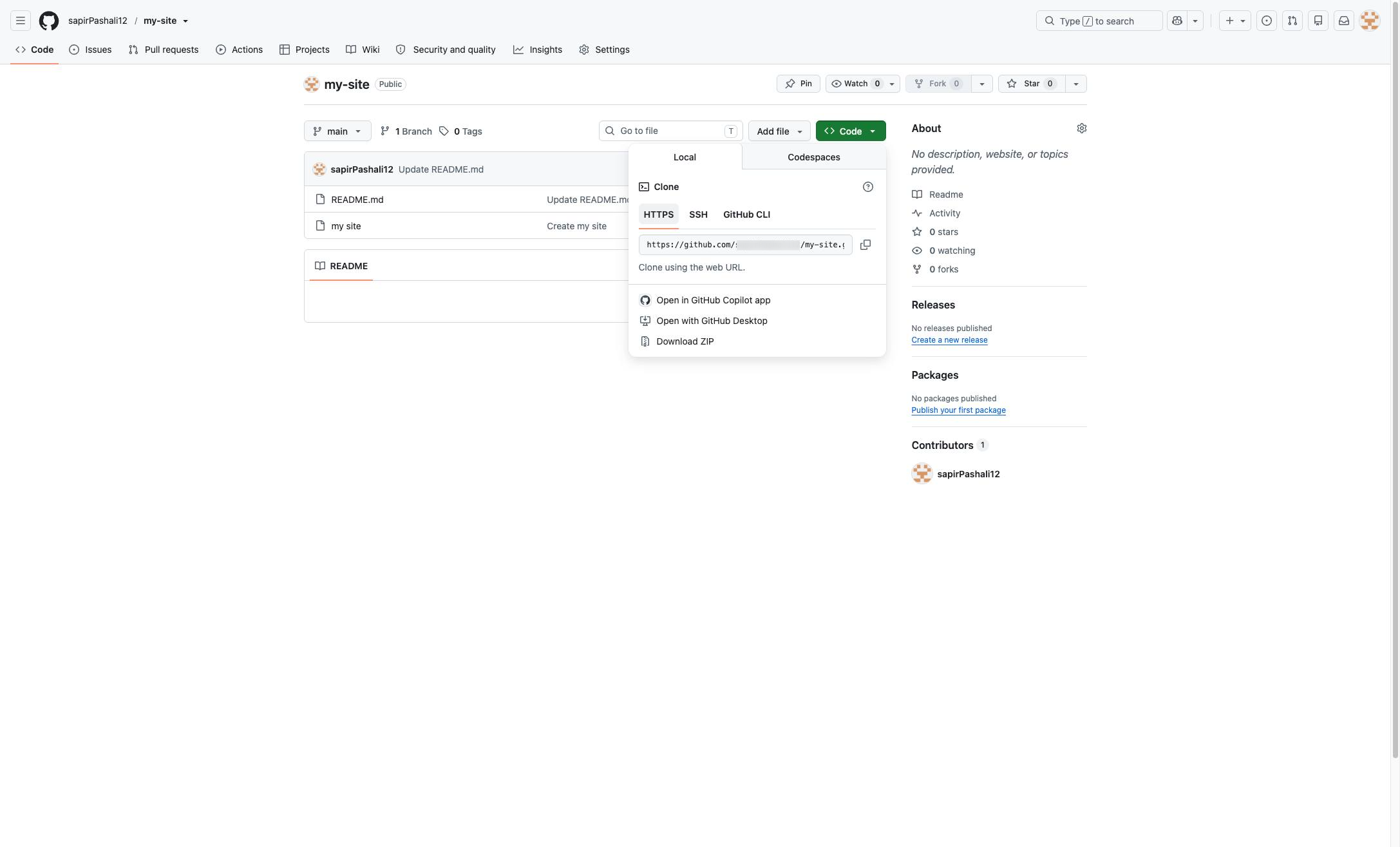The height and width of the screenshot is (847, 1400).
Task: Open Update README.md latest commit message
Action: pos(441,169)
